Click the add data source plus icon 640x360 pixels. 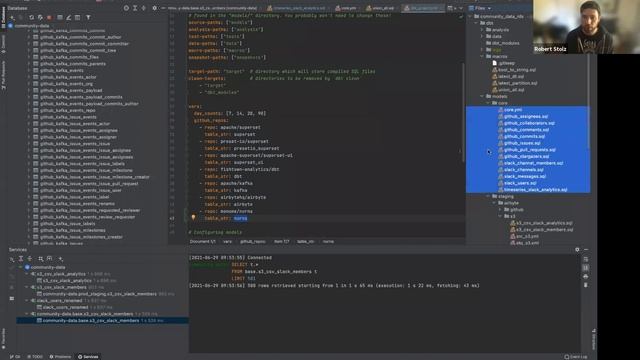12,18
